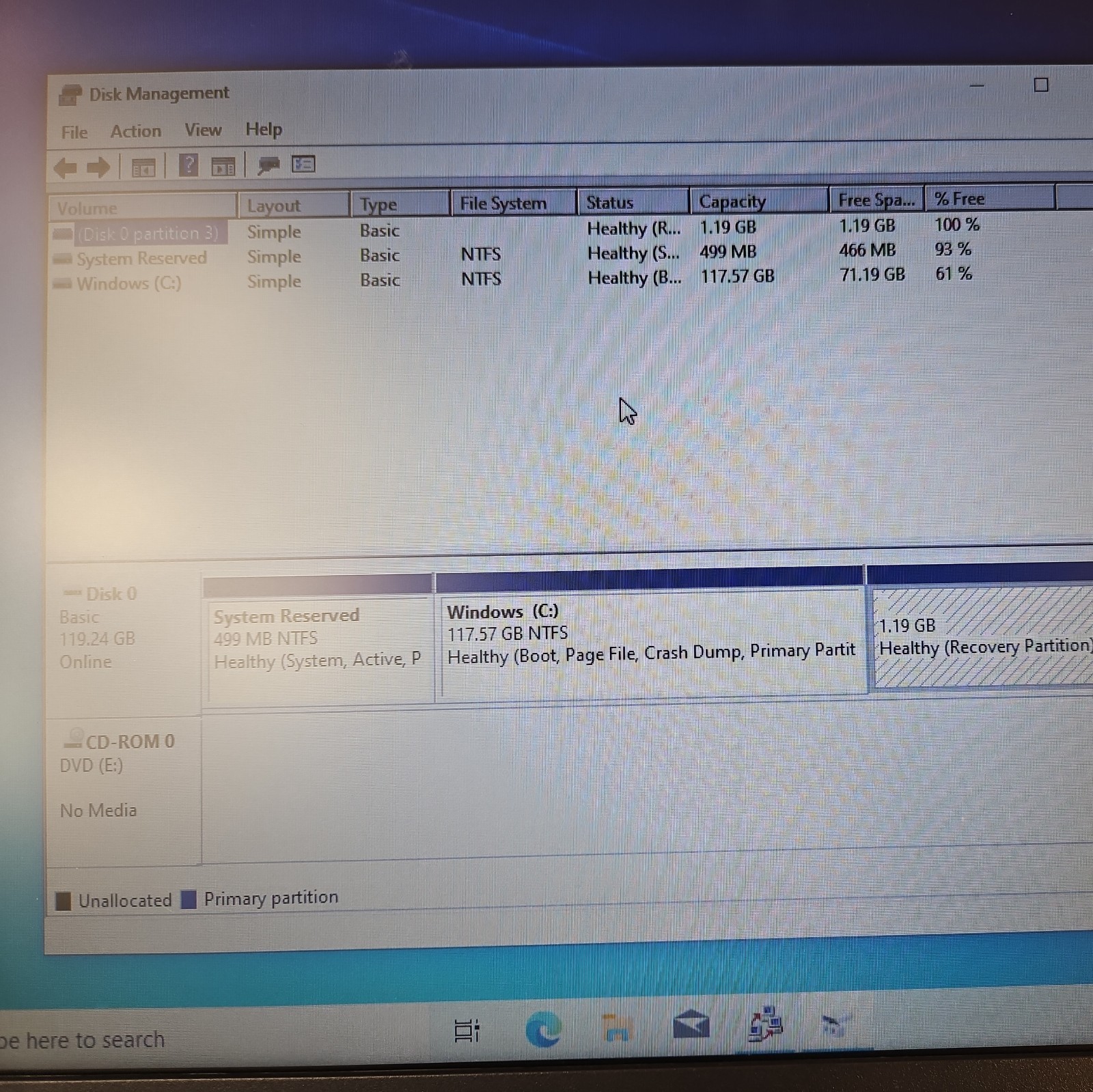This screenshot has height=1092, width=1093.
Task: Open the File menu
Action: pyautogui.click(x=74, y=132)
